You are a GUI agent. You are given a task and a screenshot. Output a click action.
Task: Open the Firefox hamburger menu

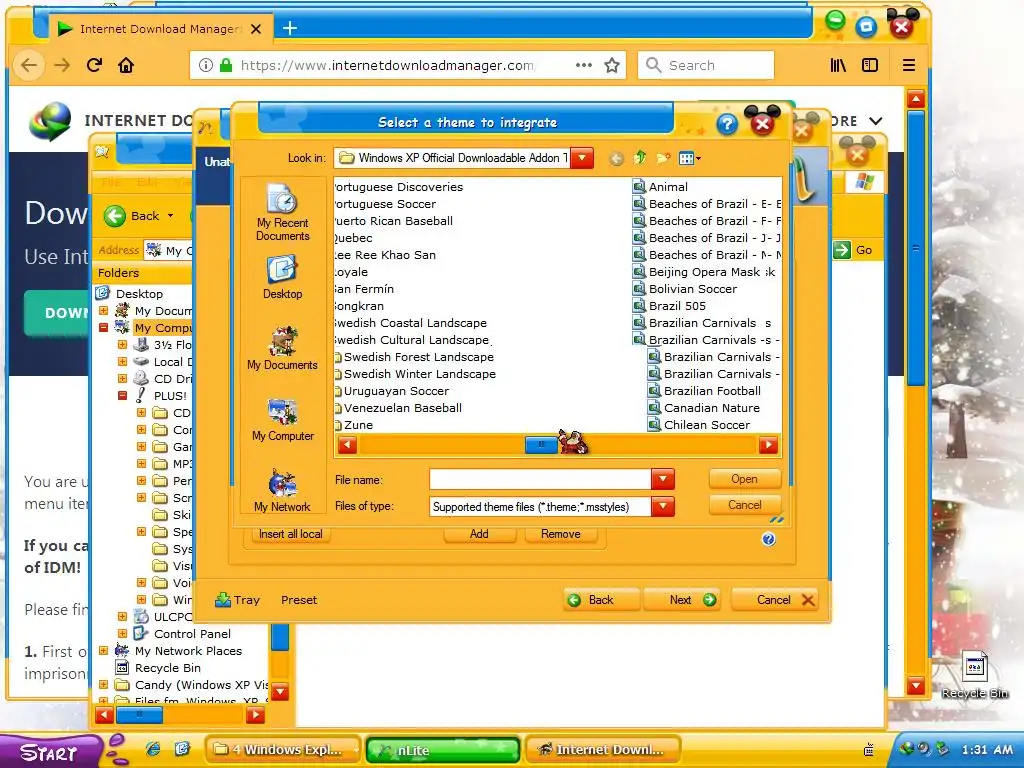pyautogui.click(x=908, y=65)
